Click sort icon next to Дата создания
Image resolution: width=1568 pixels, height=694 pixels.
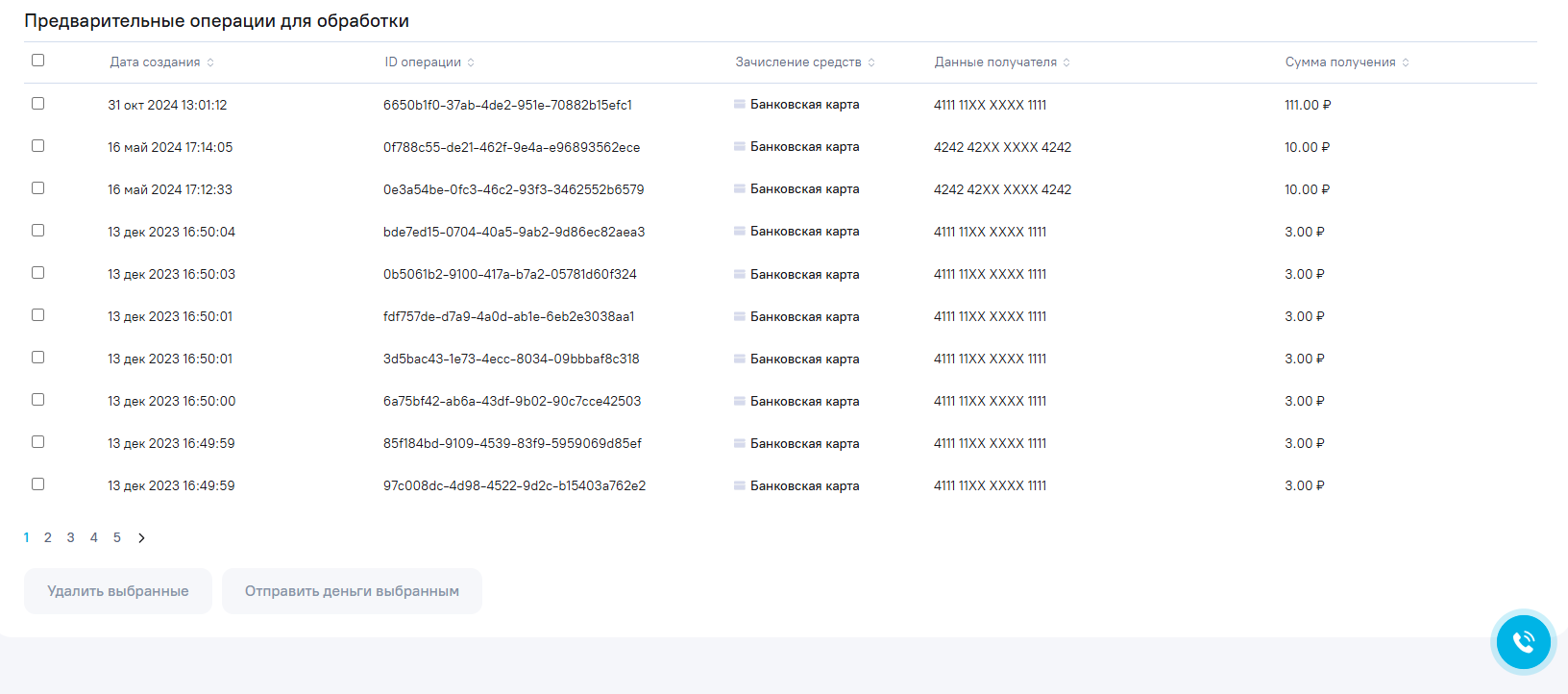point(210,62)
